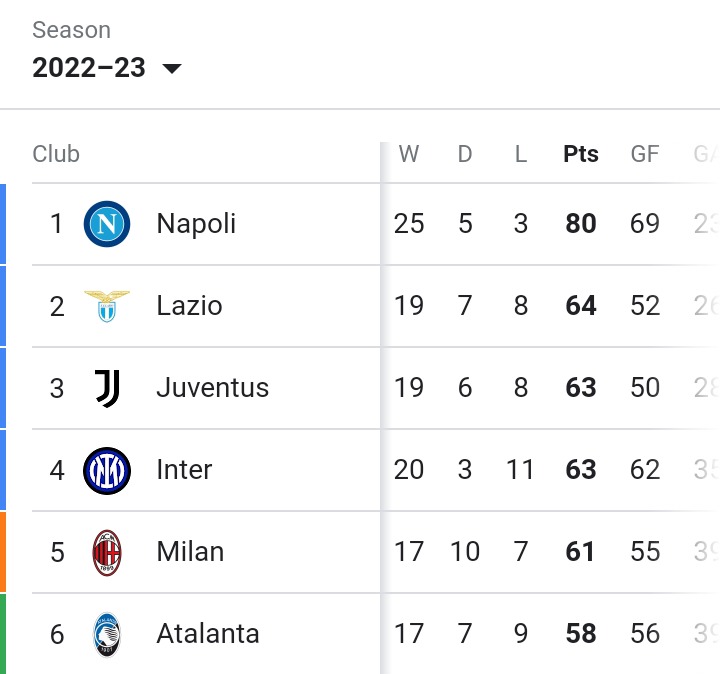Open the Lazio team link

coord(189,306)
